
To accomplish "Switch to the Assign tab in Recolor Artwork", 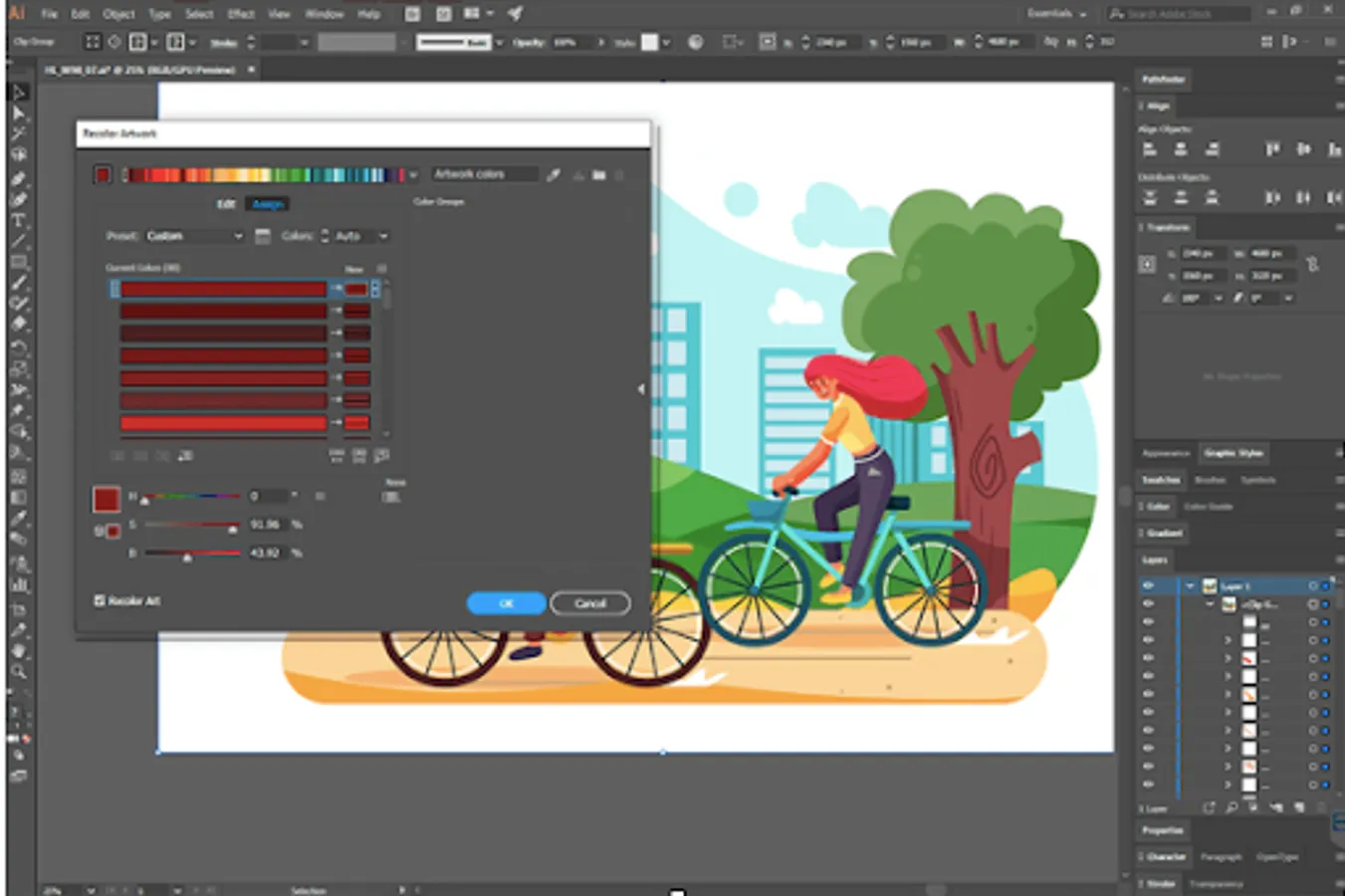I will coord(268,204).
